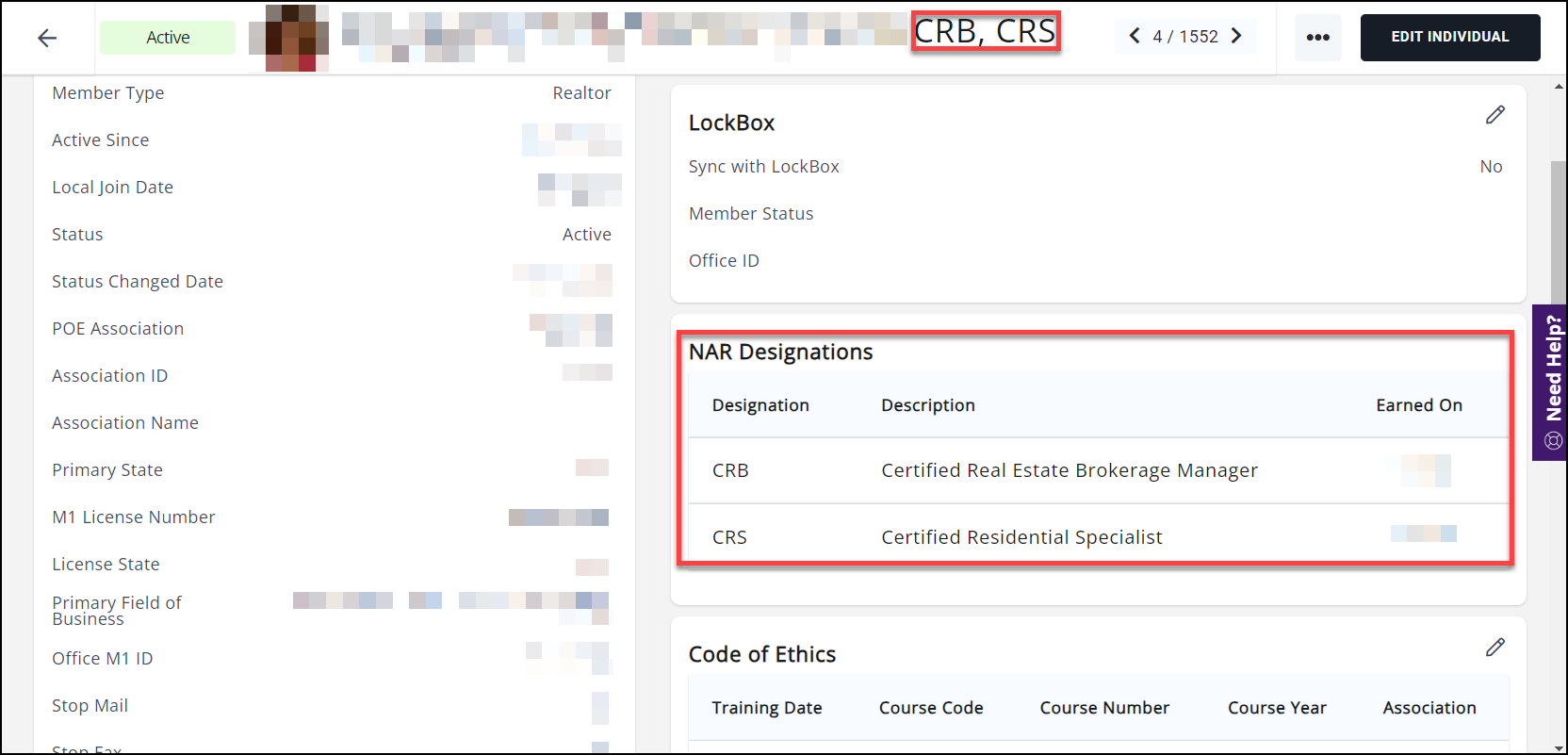This screenshot has width=1568, height=755.
Task: Click the Edit Individual button
Action: point(1449,38)
